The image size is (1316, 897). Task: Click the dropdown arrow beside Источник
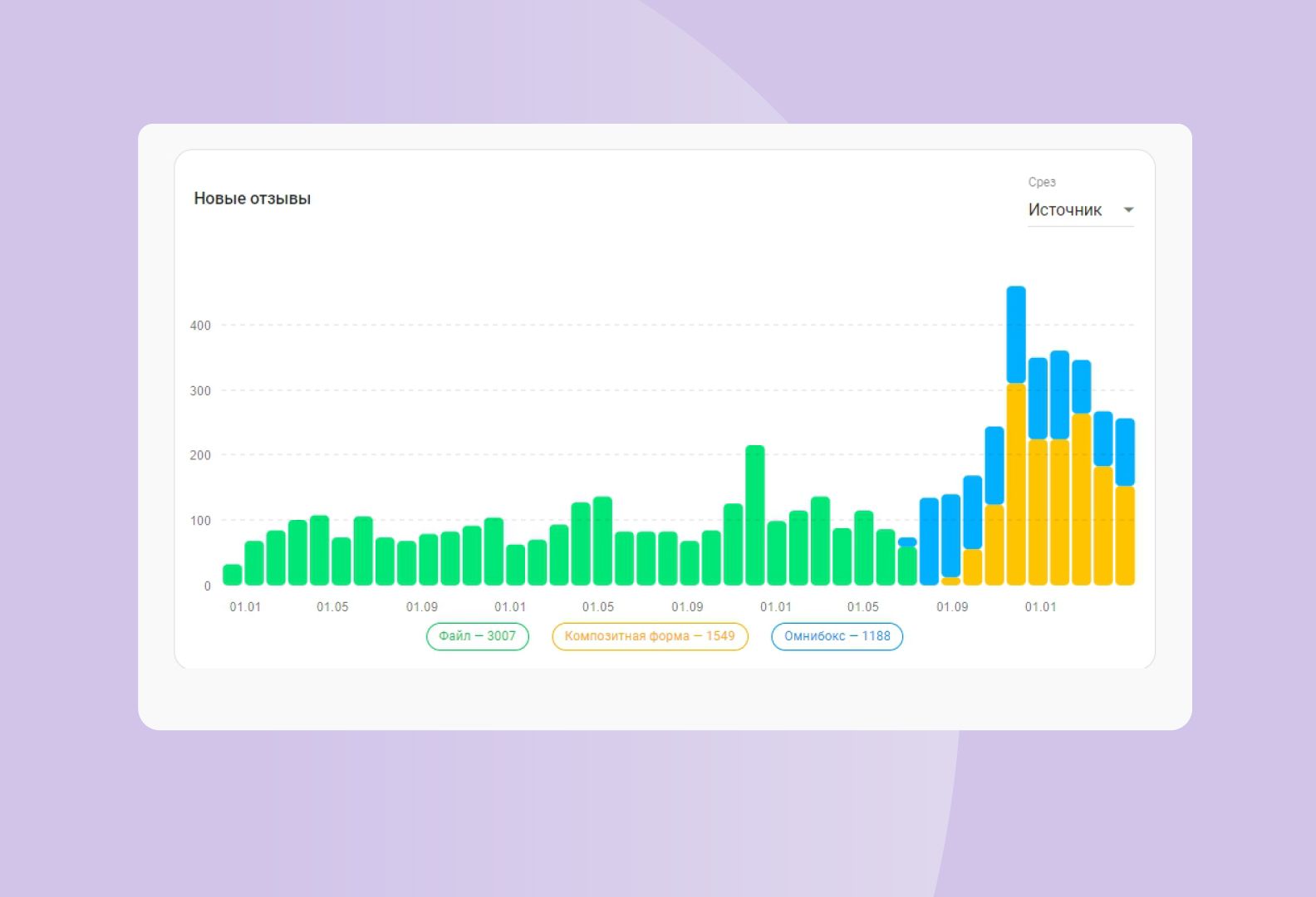(x=1128, y=210)
